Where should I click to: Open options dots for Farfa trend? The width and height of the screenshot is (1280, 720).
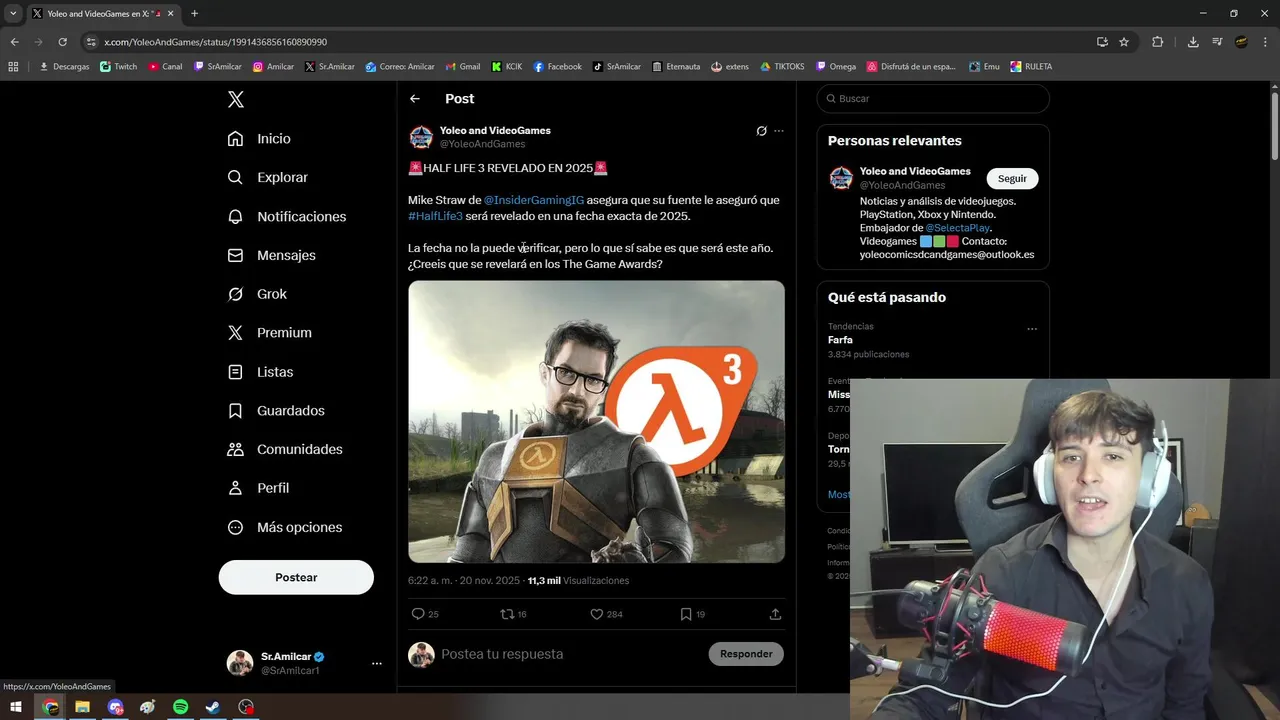tap(1032, 329)
